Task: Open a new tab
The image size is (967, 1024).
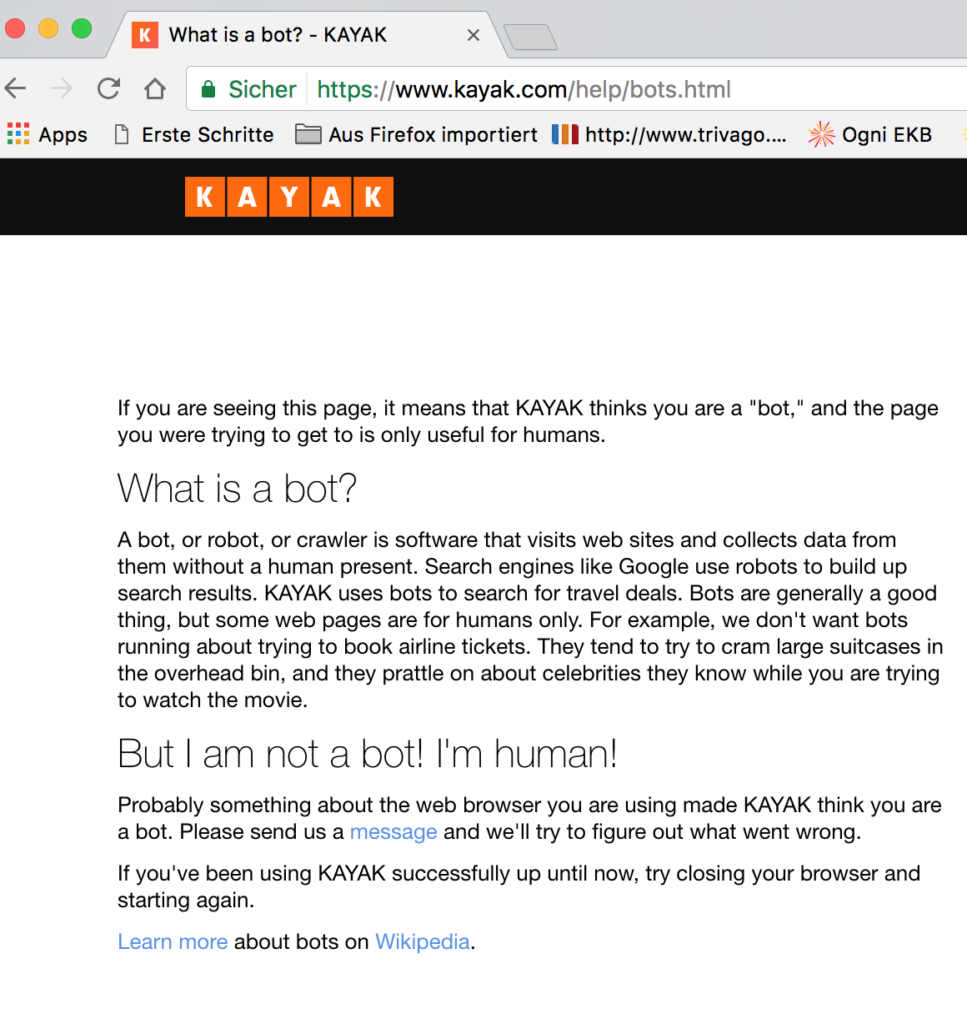Action: 531,37
